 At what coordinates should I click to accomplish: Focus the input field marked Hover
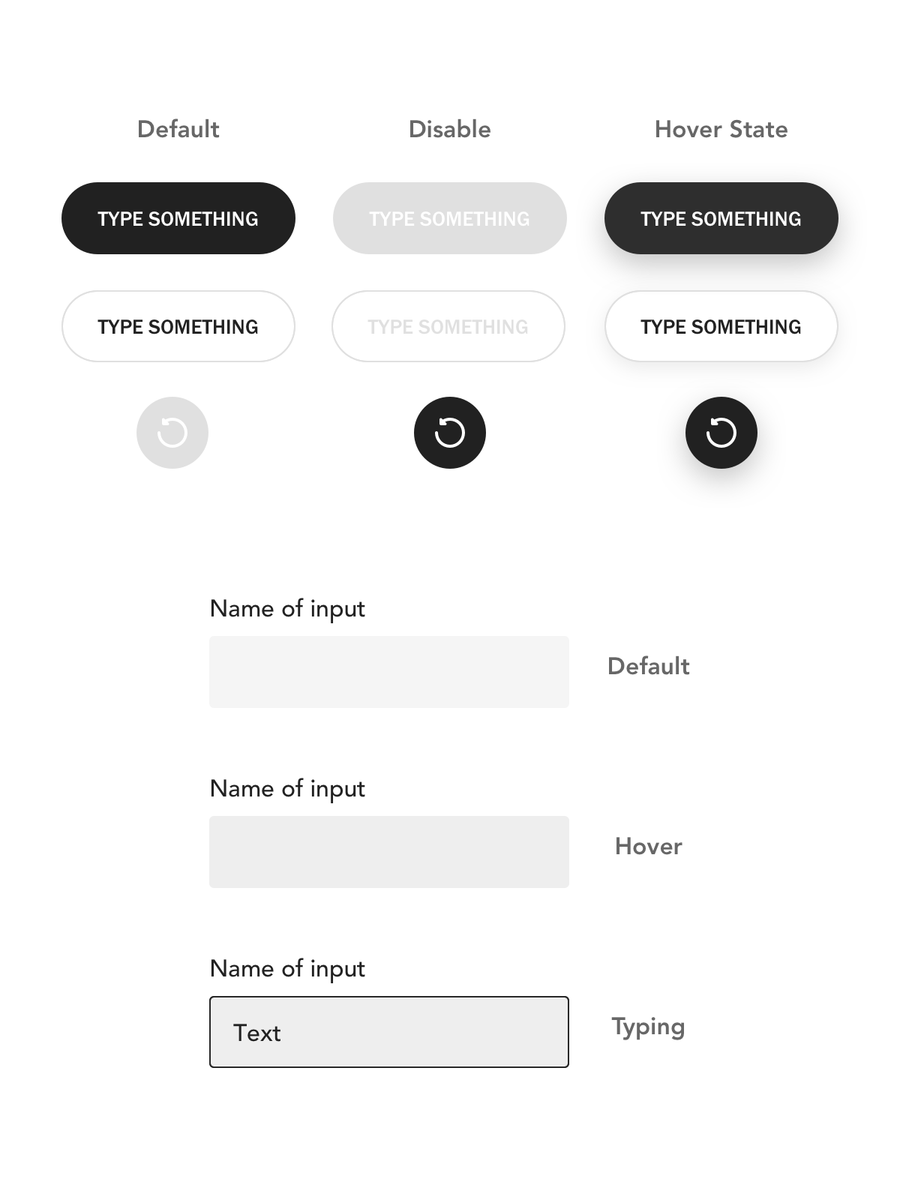(x=389, y=852)
